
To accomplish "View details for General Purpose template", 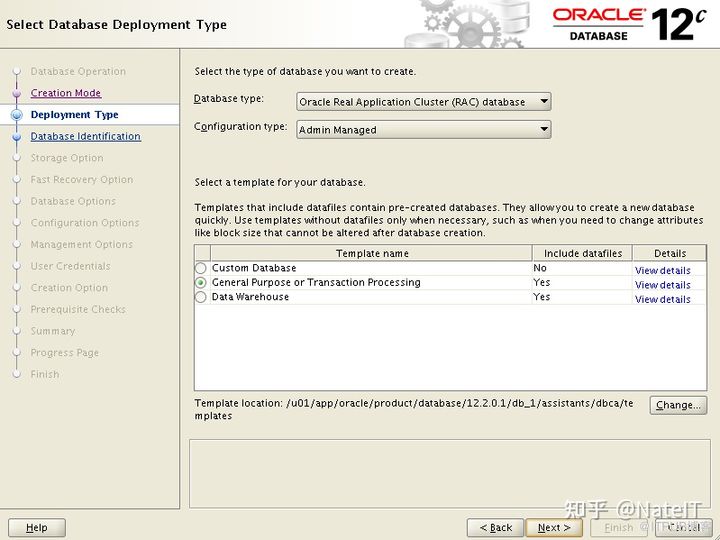I will tap(663, 285).
